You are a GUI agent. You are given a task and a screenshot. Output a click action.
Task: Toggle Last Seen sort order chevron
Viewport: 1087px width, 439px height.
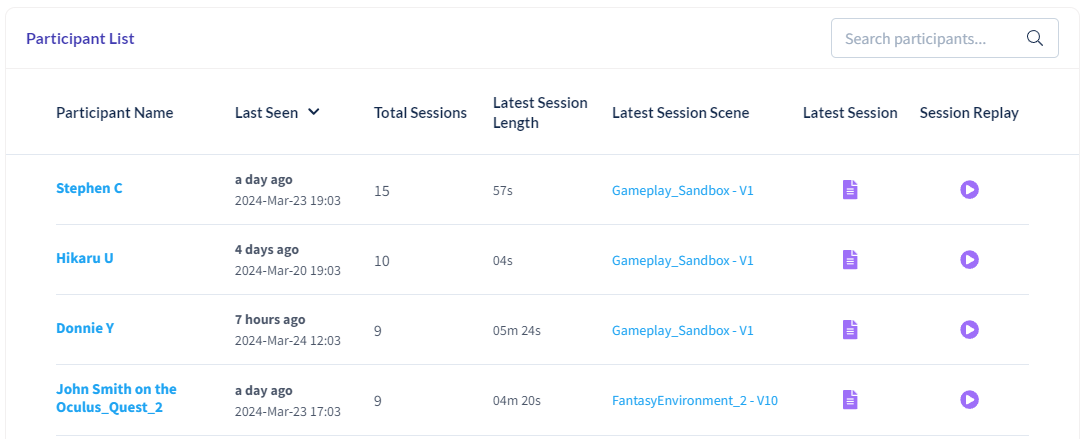[313, 112]
